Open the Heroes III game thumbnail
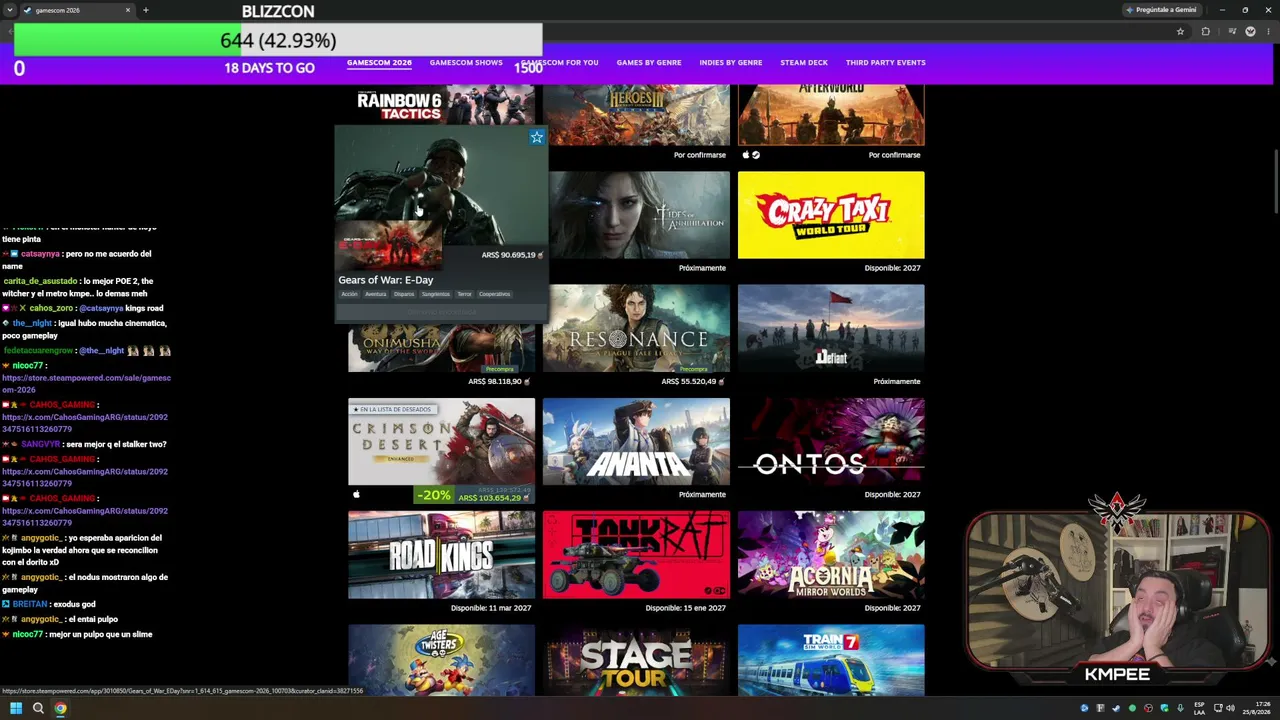This screenshot has height=720, width=1280. (636, 115)
